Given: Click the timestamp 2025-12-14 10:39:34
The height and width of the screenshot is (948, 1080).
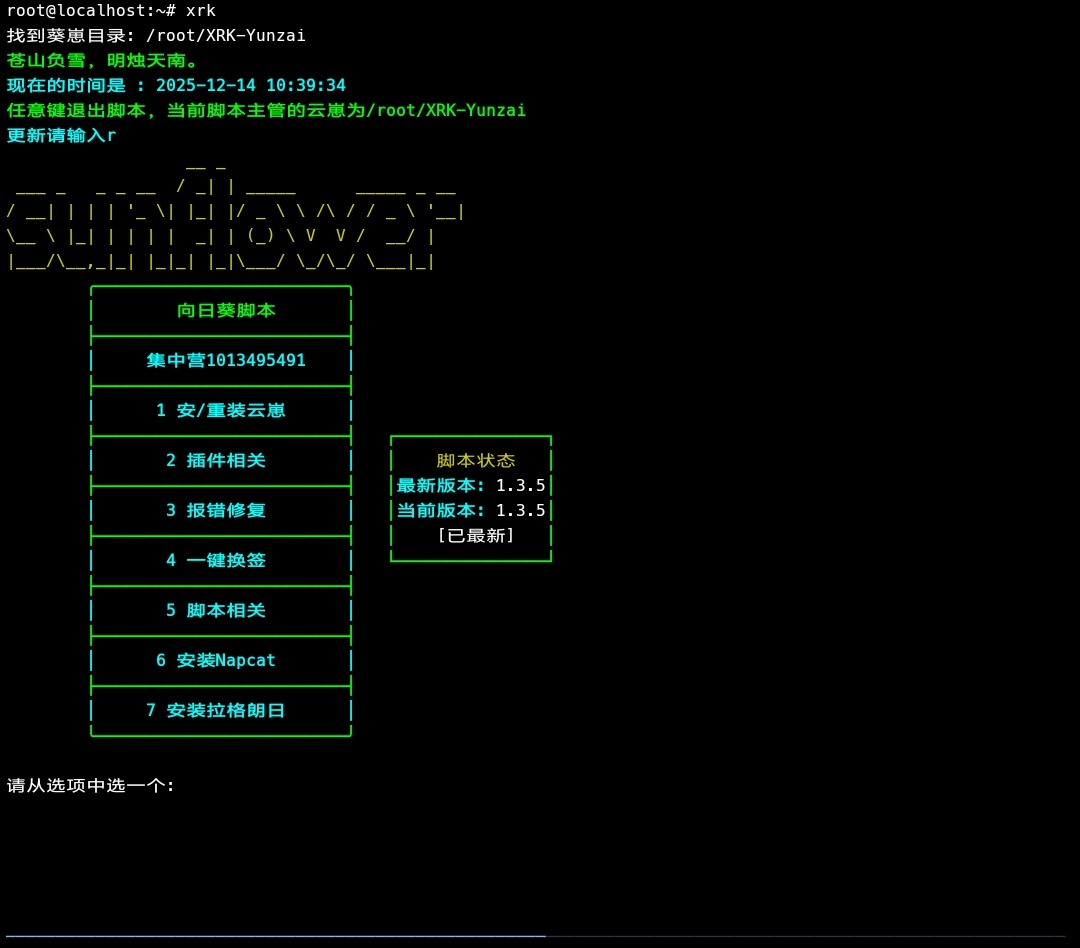Looking at the screenshot, I should tap(251, 86).
